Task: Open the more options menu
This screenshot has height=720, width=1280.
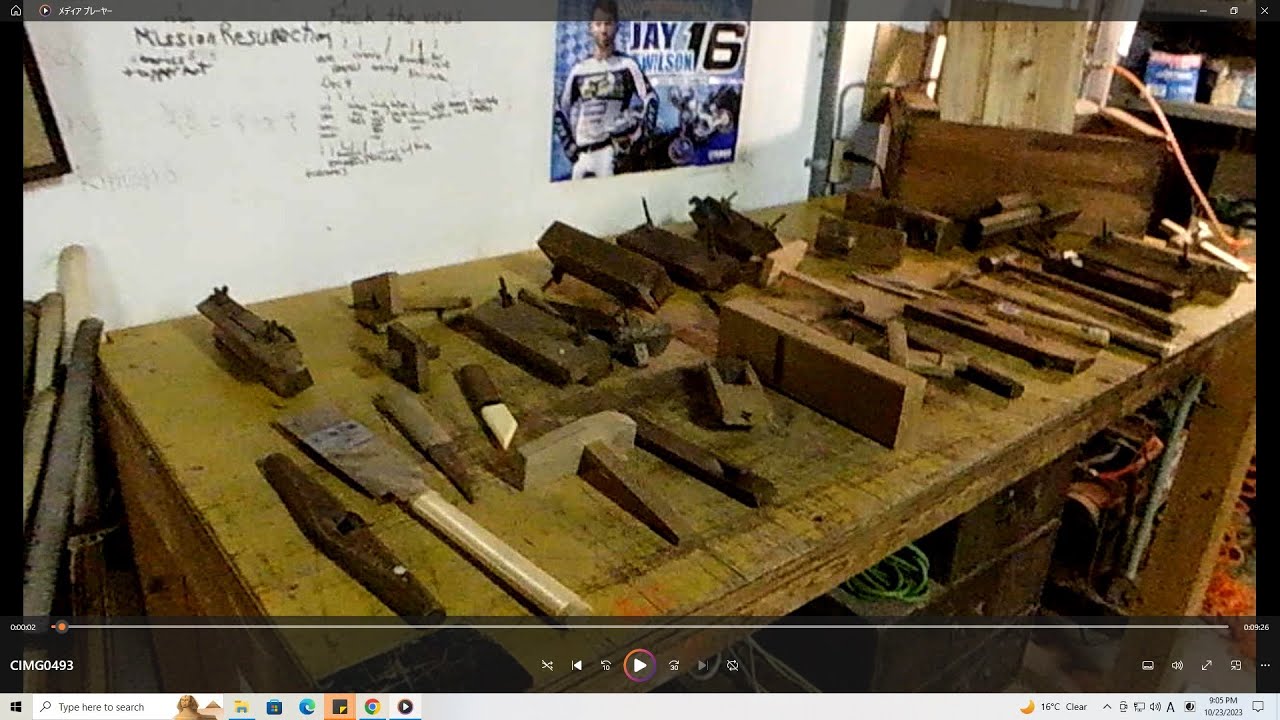Action: click(x=1265, y=665)
